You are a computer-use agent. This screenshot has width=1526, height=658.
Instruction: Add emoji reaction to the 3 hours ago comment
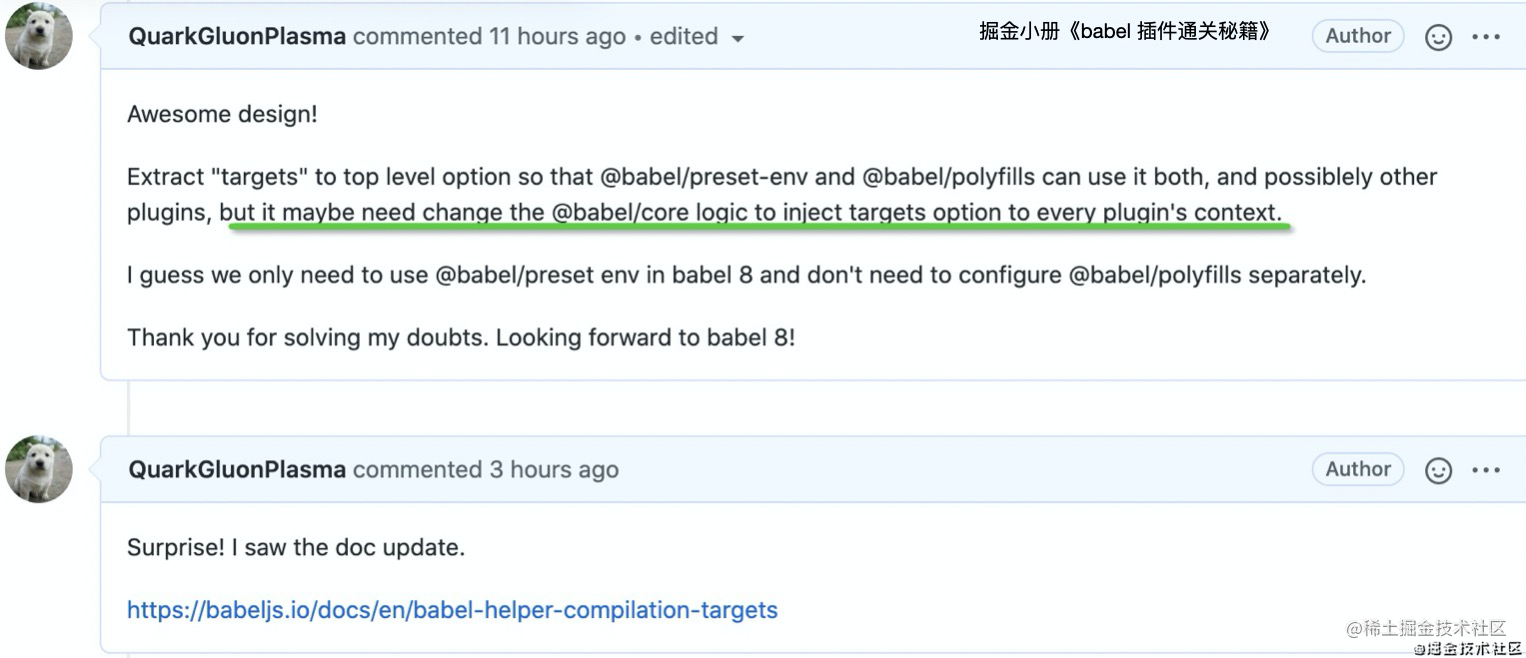coord(1438,470)
